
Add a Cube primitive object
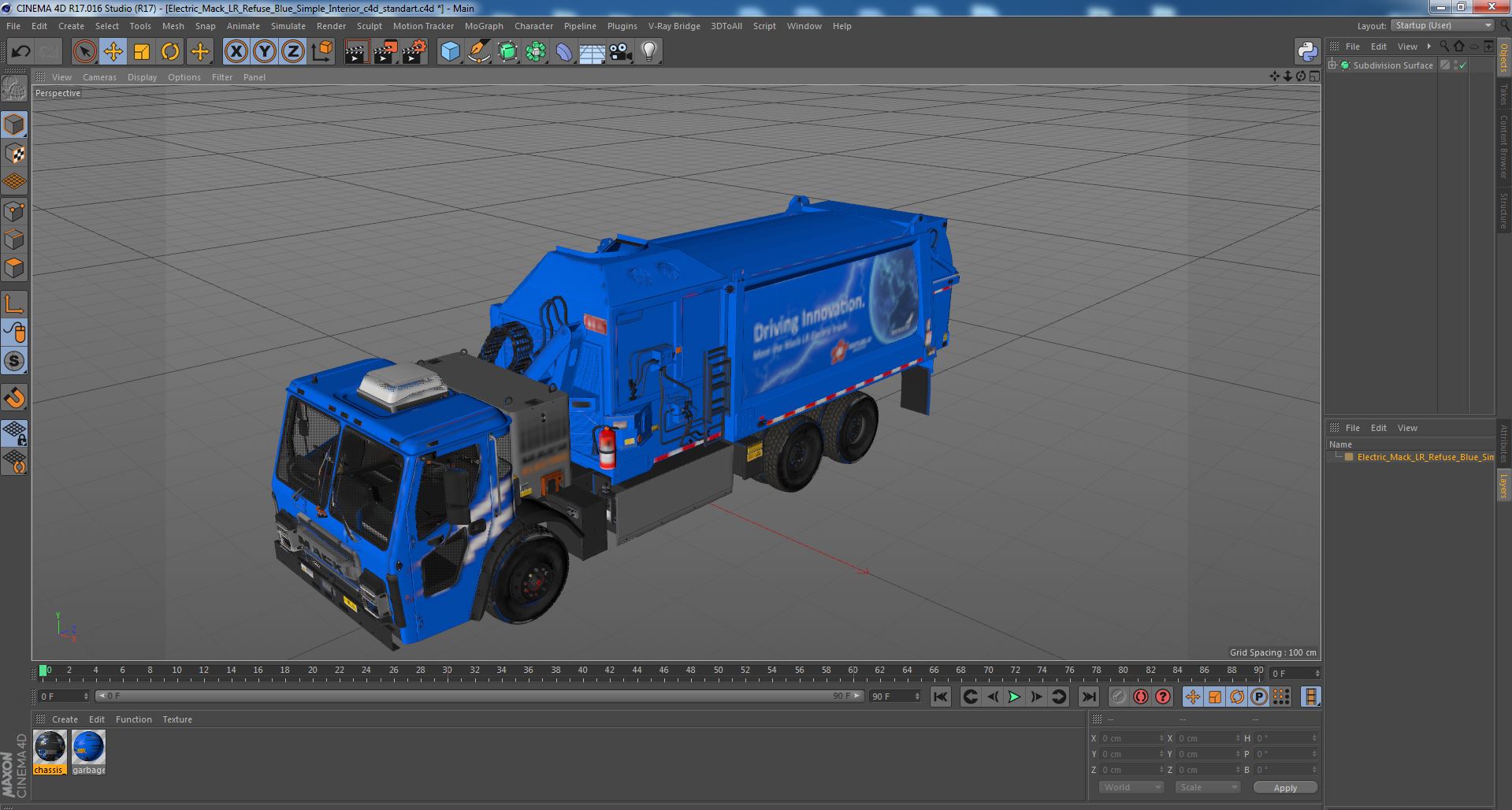(450, 52)
